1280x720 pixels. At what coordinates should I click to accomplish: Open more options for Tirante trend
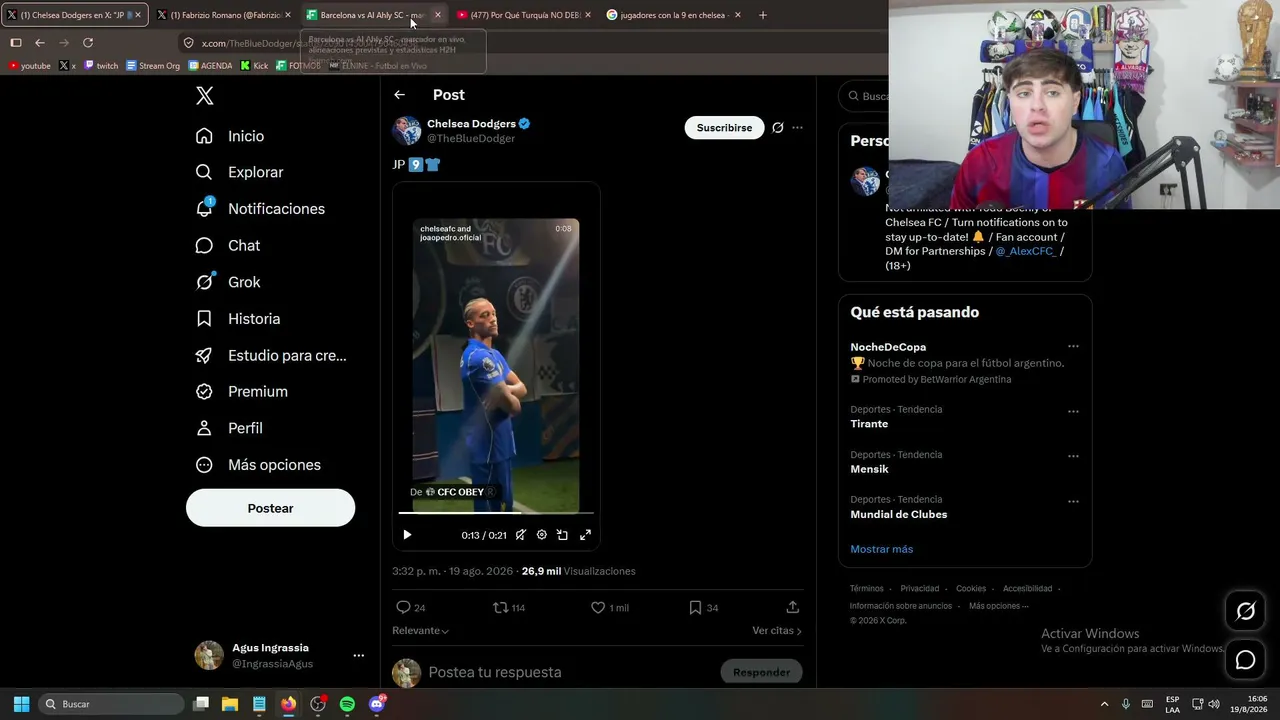(1073, 411)
